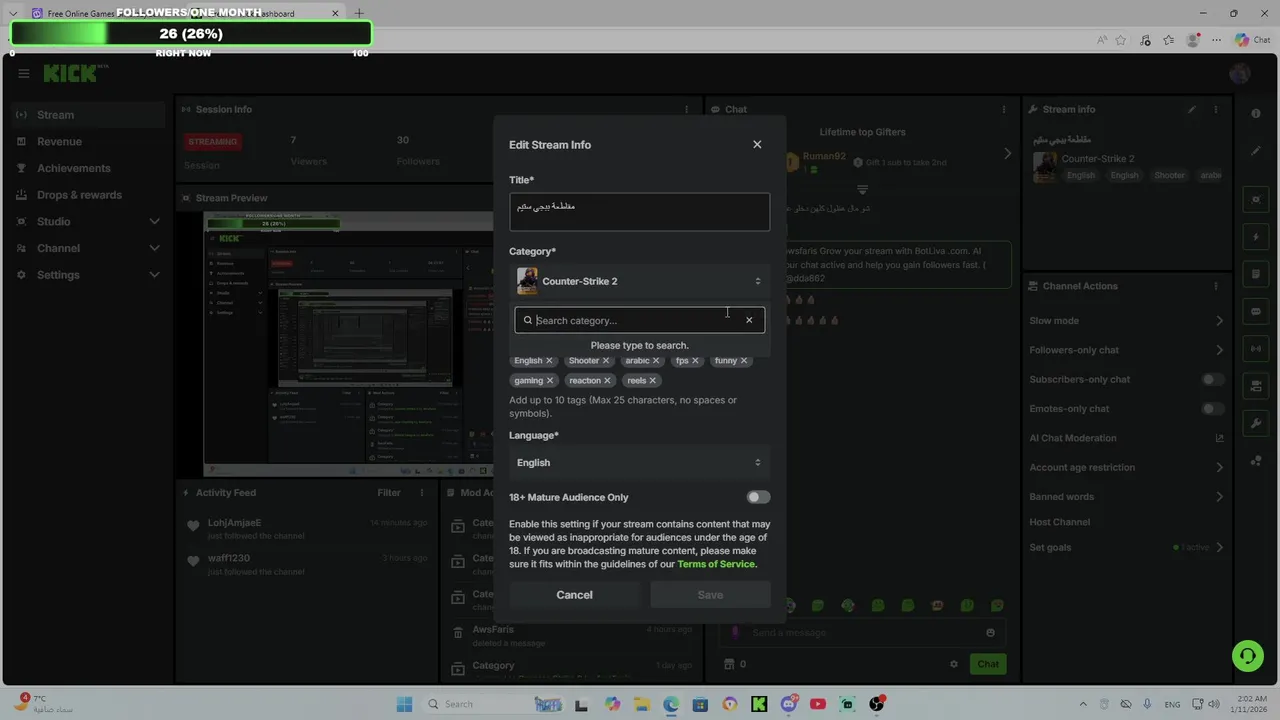Viewport: 1280px width, 720px height.
Task: Open Banned words settings
Action: click(1127, 497)
